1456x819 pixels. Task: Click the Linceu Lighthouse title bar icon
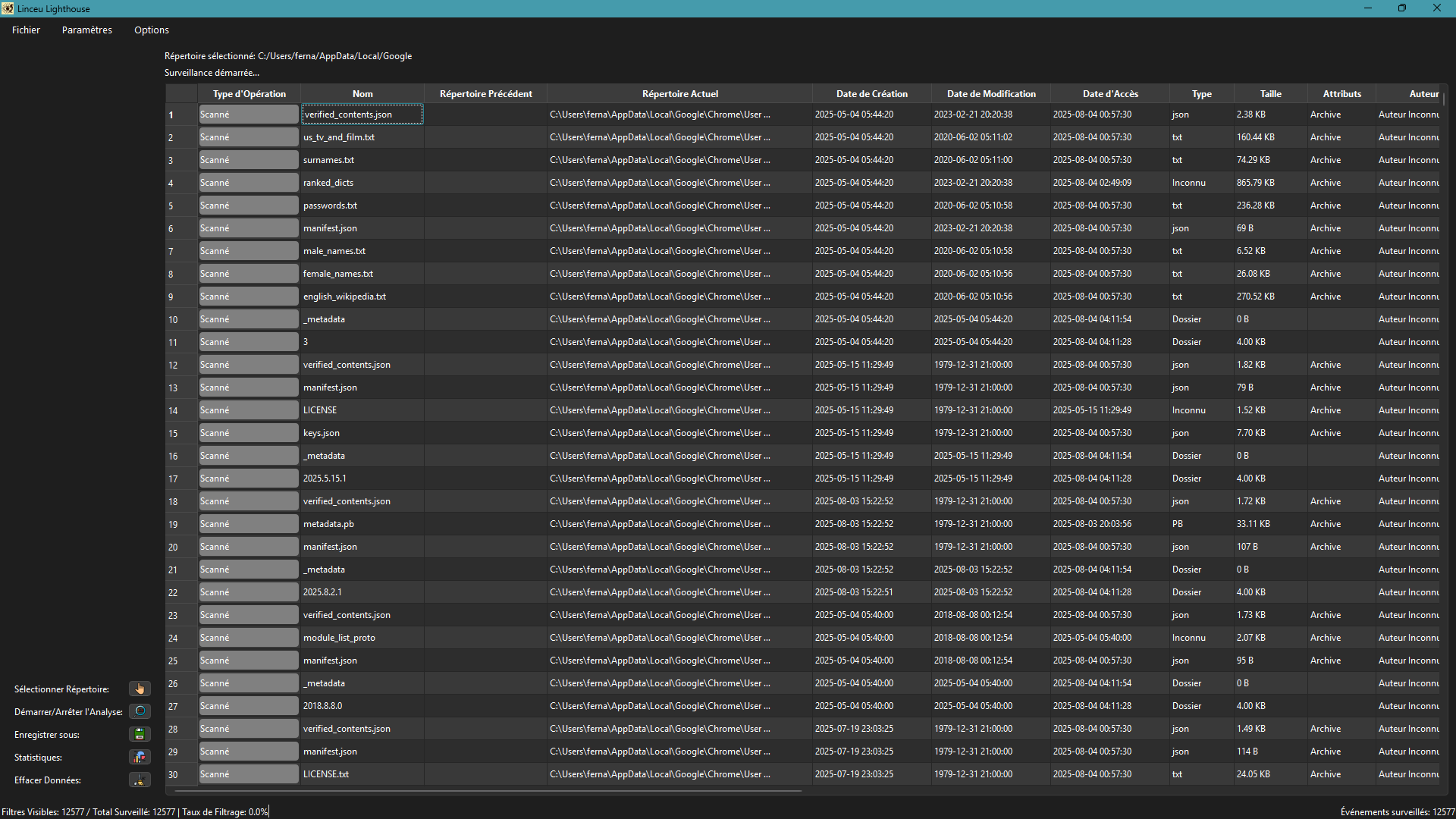8,8
